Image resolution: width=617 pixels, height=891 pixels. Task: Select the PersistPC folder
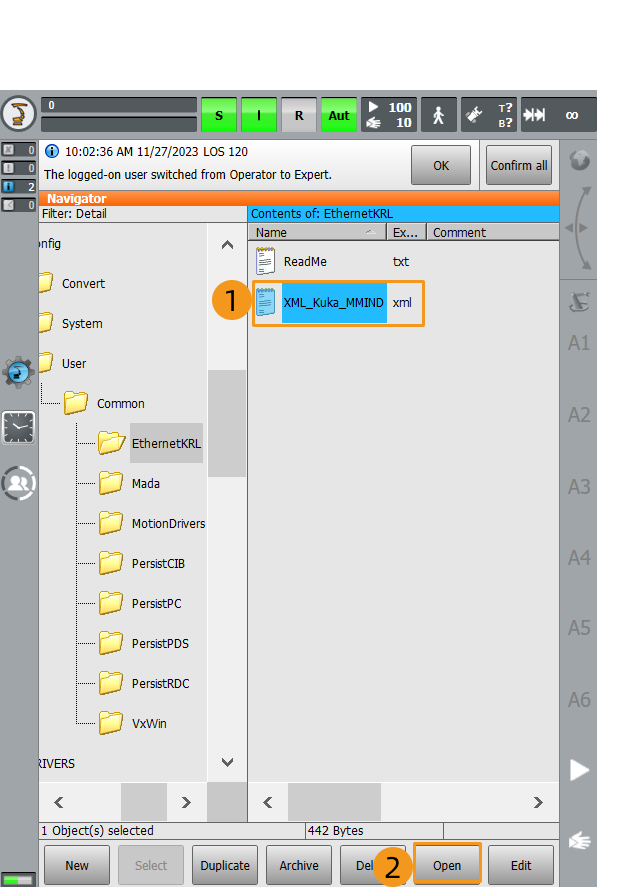click(x=156, y=603)
